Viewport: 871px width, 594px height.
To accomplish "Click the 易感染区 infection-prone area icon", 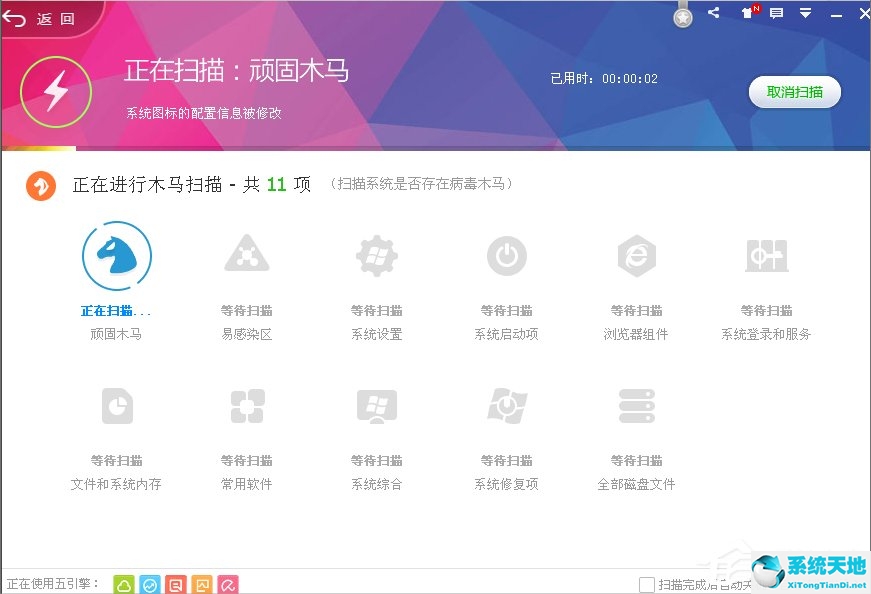I will (x=247, y=255).
